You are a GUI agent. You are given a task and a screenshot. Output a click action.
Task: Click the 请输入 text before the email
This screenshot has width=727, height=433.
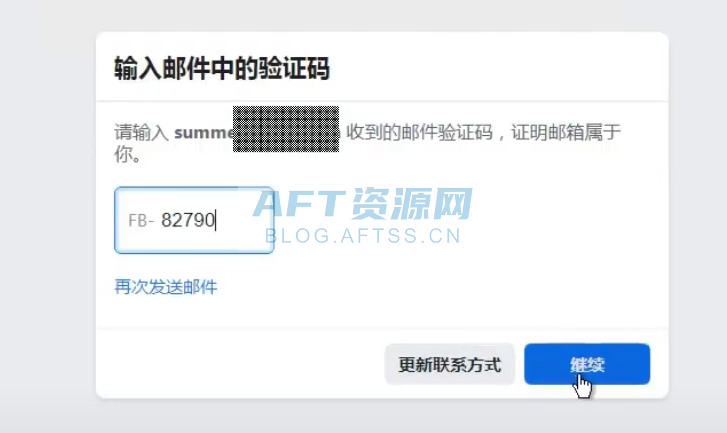click(x=143, y=132)
